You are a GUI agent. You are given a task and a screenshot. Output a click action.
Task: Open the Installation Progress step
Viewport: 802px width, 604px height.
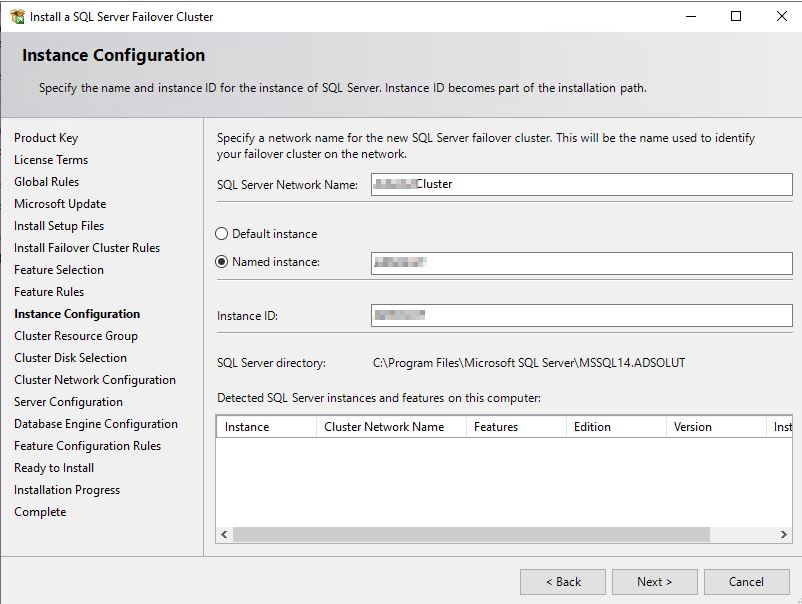(67, 490)
